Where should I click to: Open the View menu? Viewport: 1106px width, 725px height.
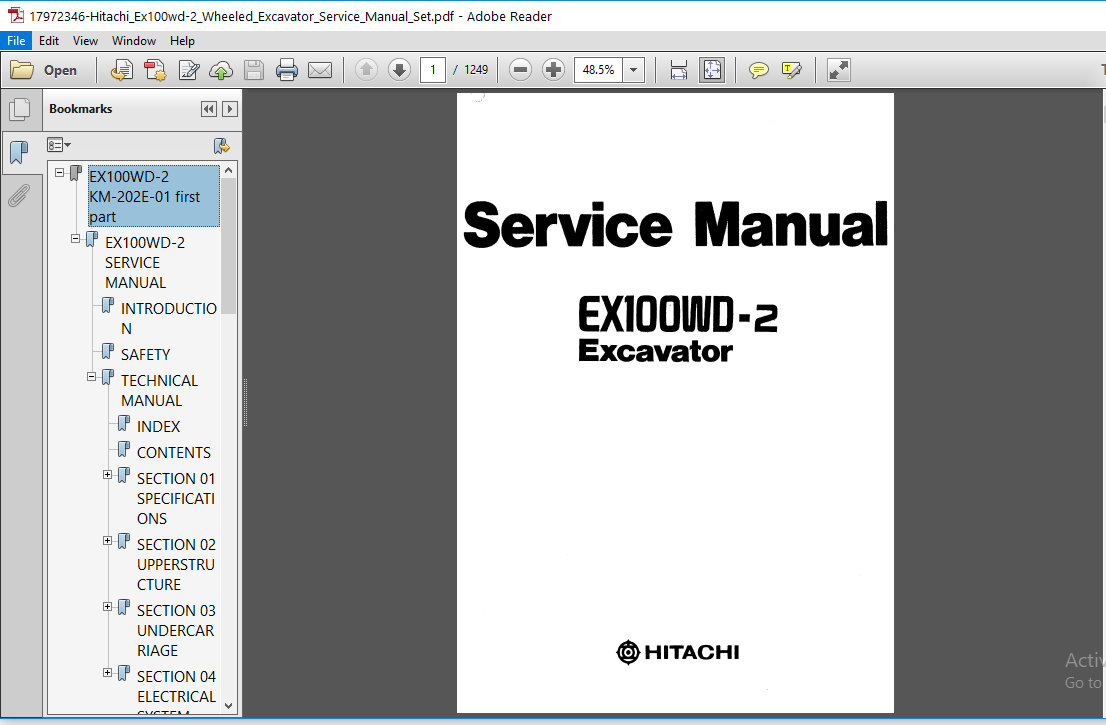[x=85, y=41]
